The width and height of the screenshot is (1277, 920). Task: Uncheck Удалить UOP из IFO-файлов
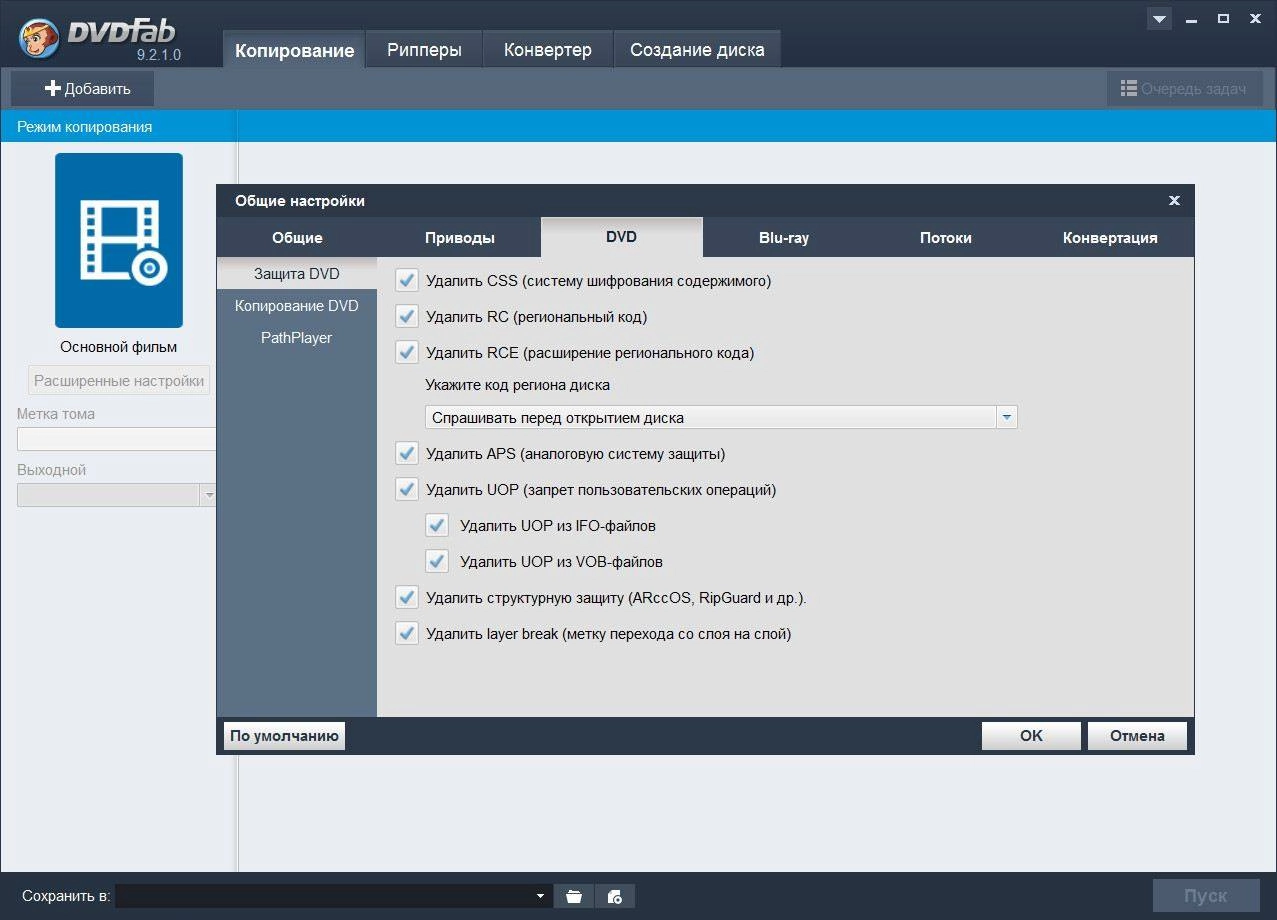click(x=437, y=526)
